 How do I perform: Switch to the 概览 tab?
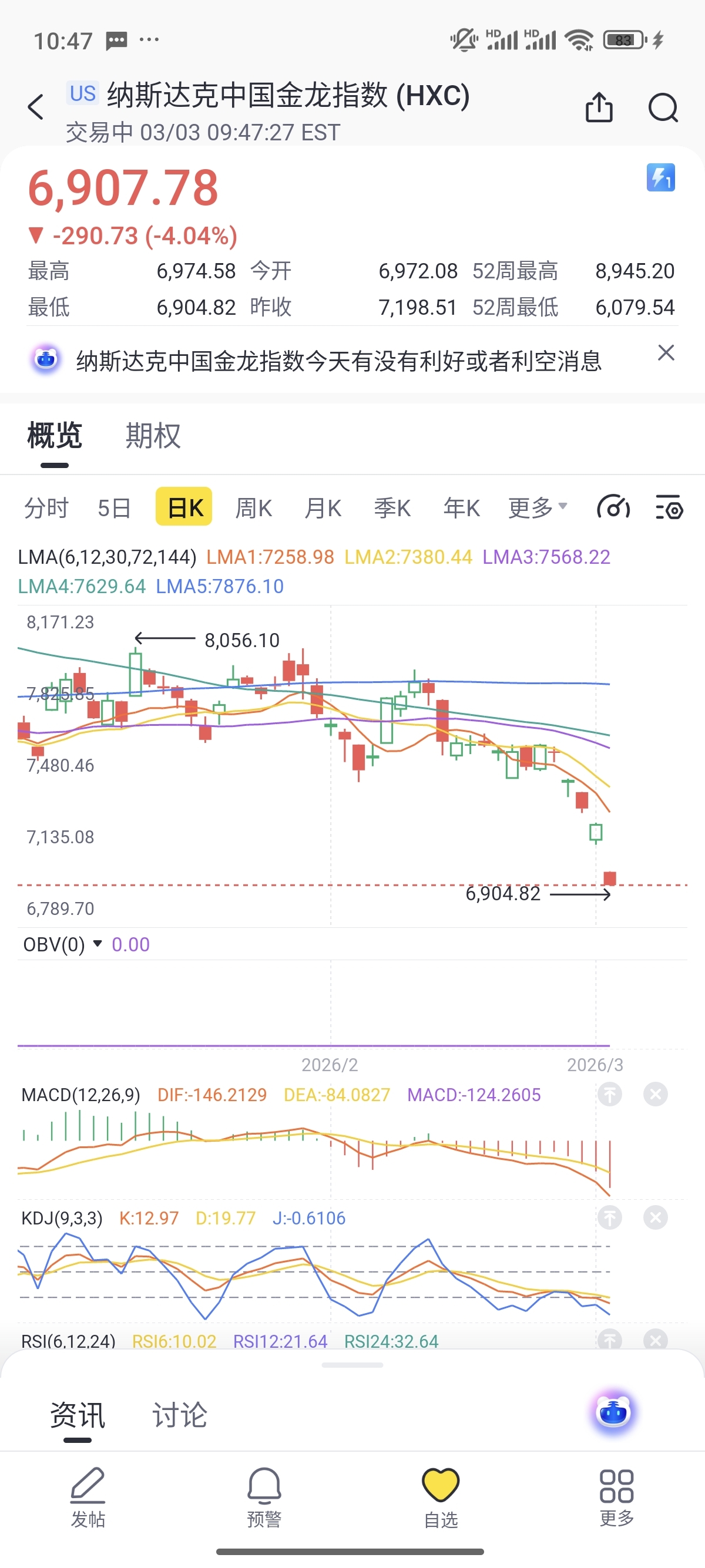[x=55, y=436]
